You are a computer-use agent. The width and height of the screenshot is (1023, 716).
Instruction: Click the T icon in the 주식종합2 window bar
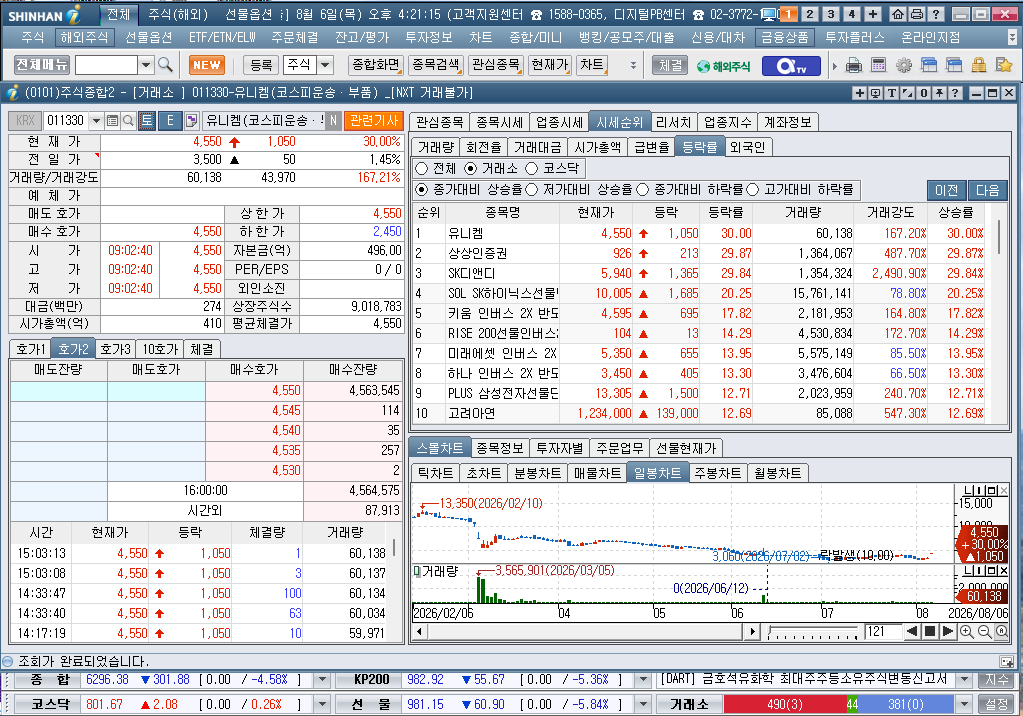891,93
